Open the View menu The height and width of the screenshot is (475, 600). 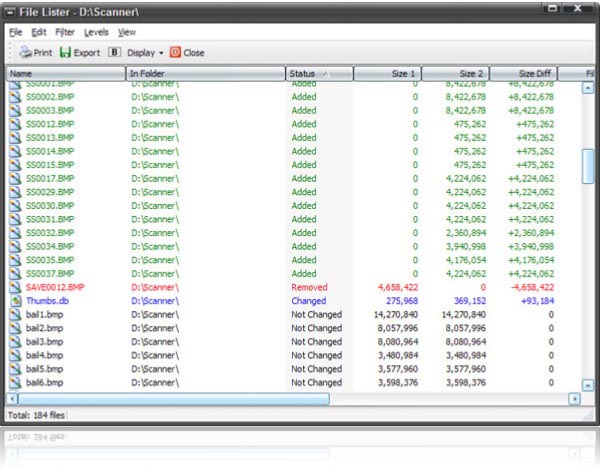(x=127, y=32)
